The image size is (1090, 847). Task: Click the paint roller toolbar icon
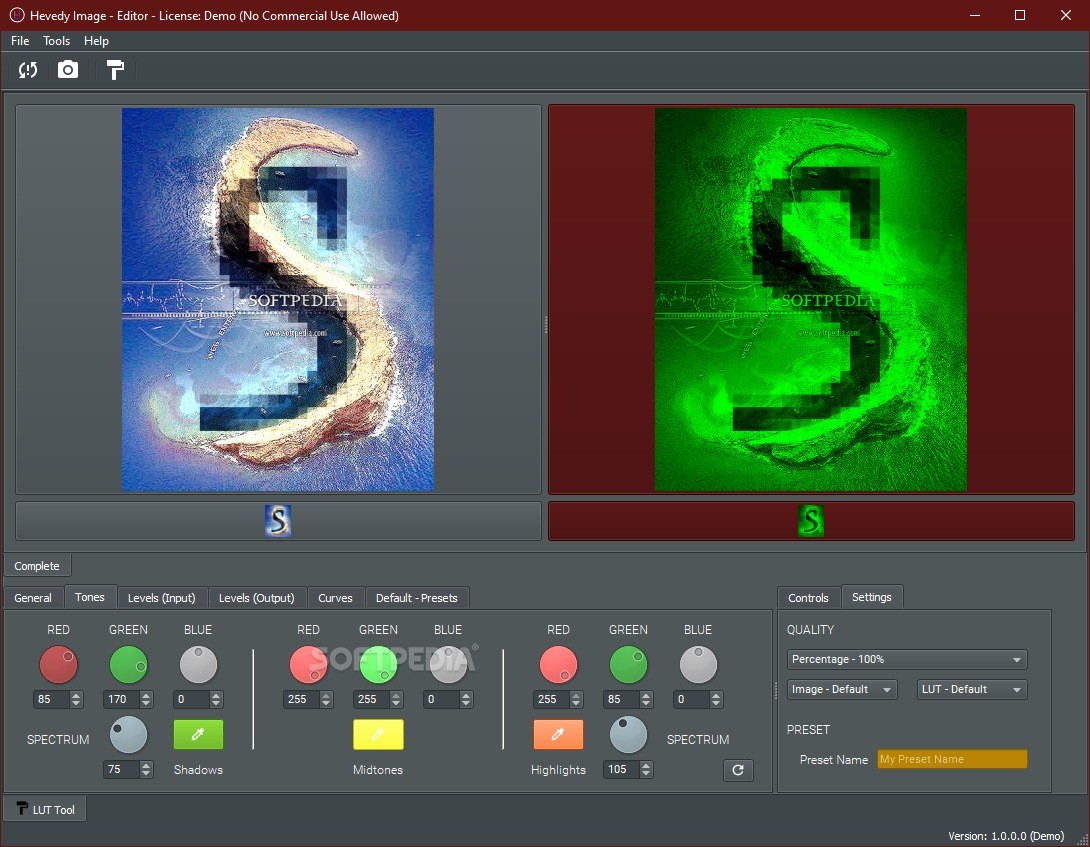[x=115, y=70]
